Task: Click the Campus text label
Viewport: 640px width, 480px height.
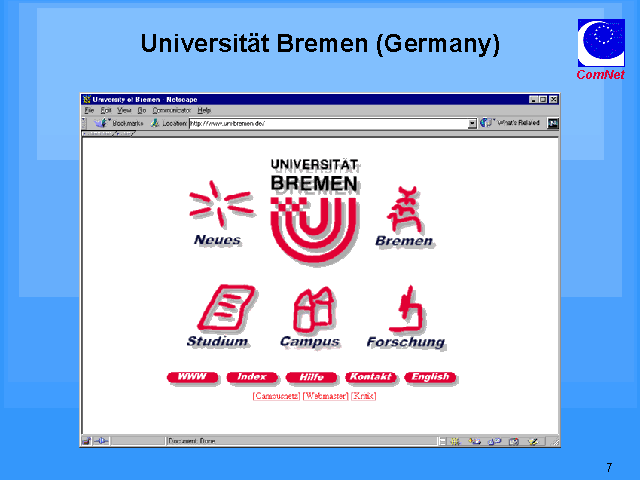Action: 310,342
